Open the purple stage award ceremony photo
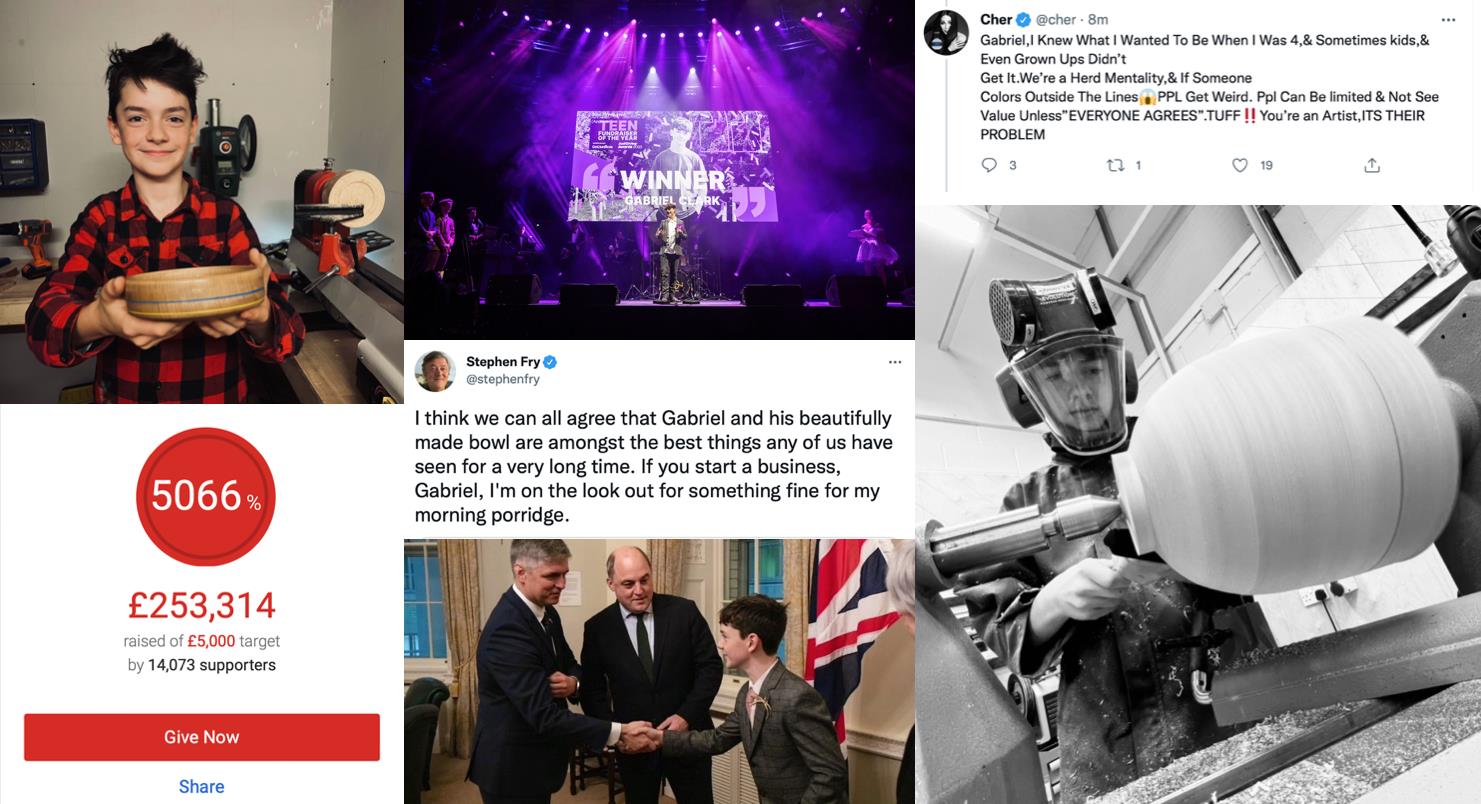 pos(659,170)
